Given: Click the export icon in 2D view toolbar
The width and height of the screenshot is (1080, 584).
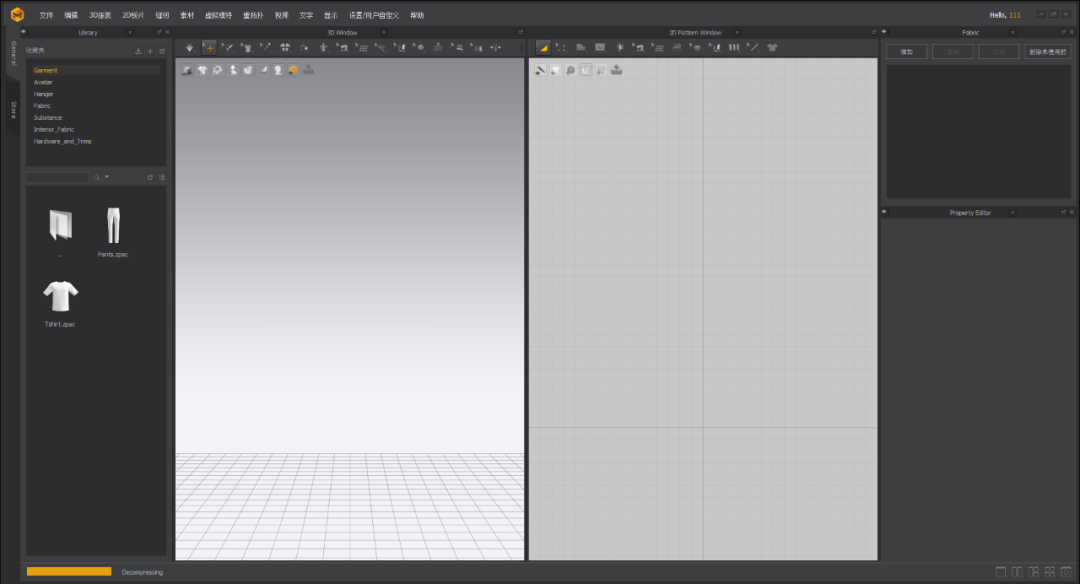Looking at the screenshot, I should click(x=617, y=70).
